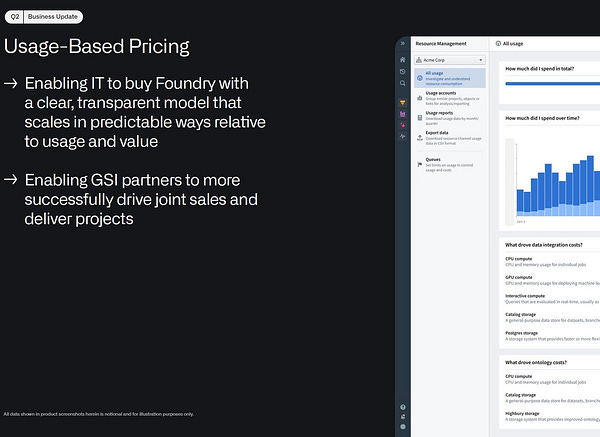Image resolution: width=600 pixels, height=437 pixels.
Task: Click the first bar above the Jan 1 label
Action: click(520, 202)
